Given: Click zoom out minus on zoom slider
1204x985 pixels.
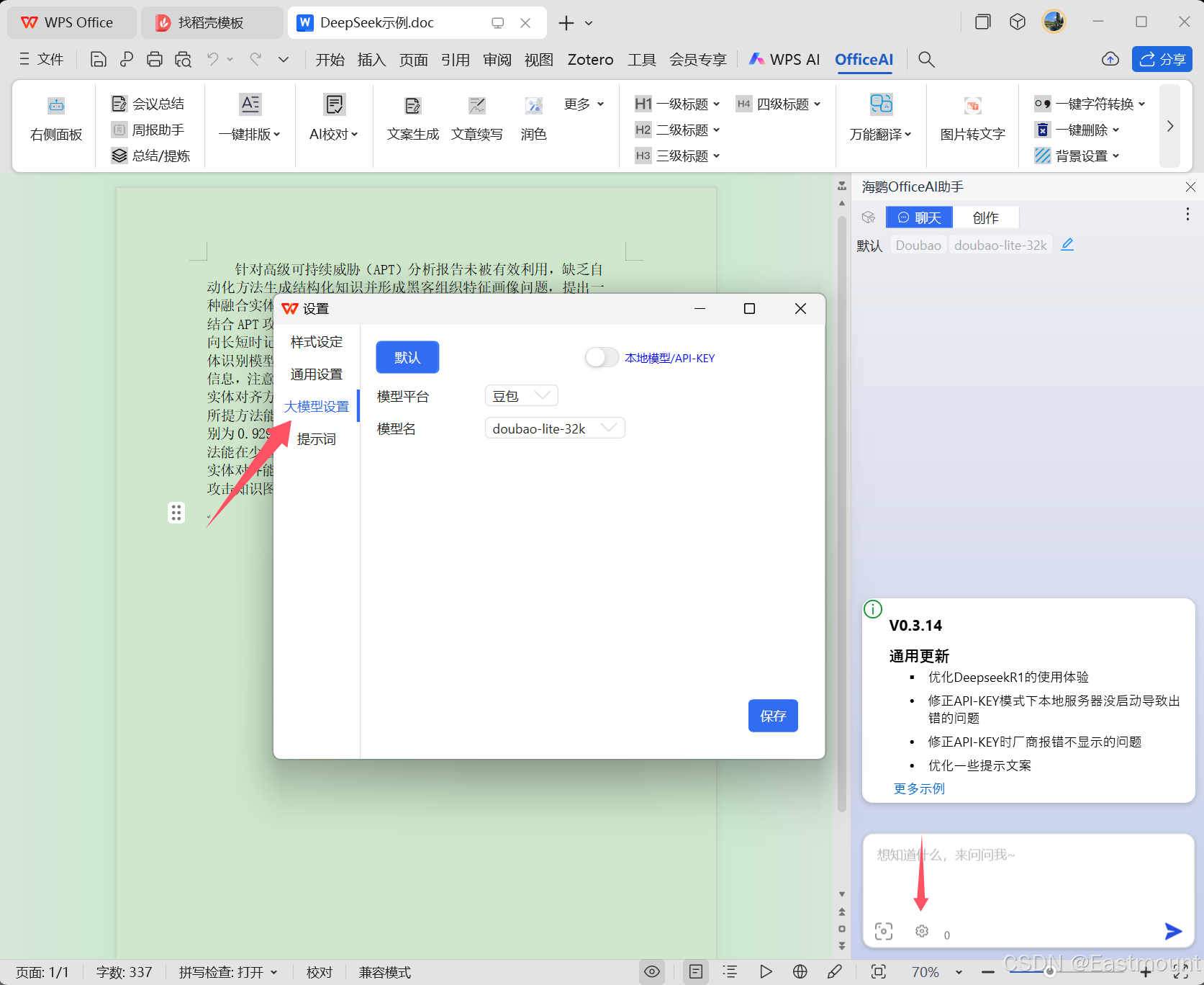Looking at the screenshot, I should pos(988,972).
